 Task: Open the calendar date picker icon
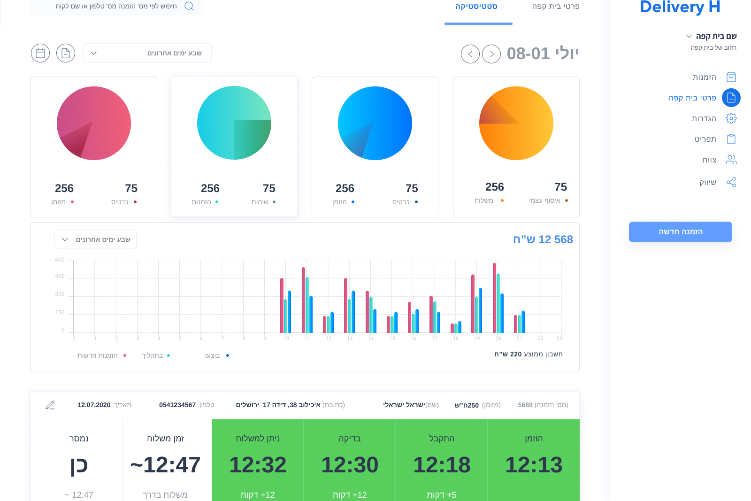pyautogui.click(x=40, y=53)
